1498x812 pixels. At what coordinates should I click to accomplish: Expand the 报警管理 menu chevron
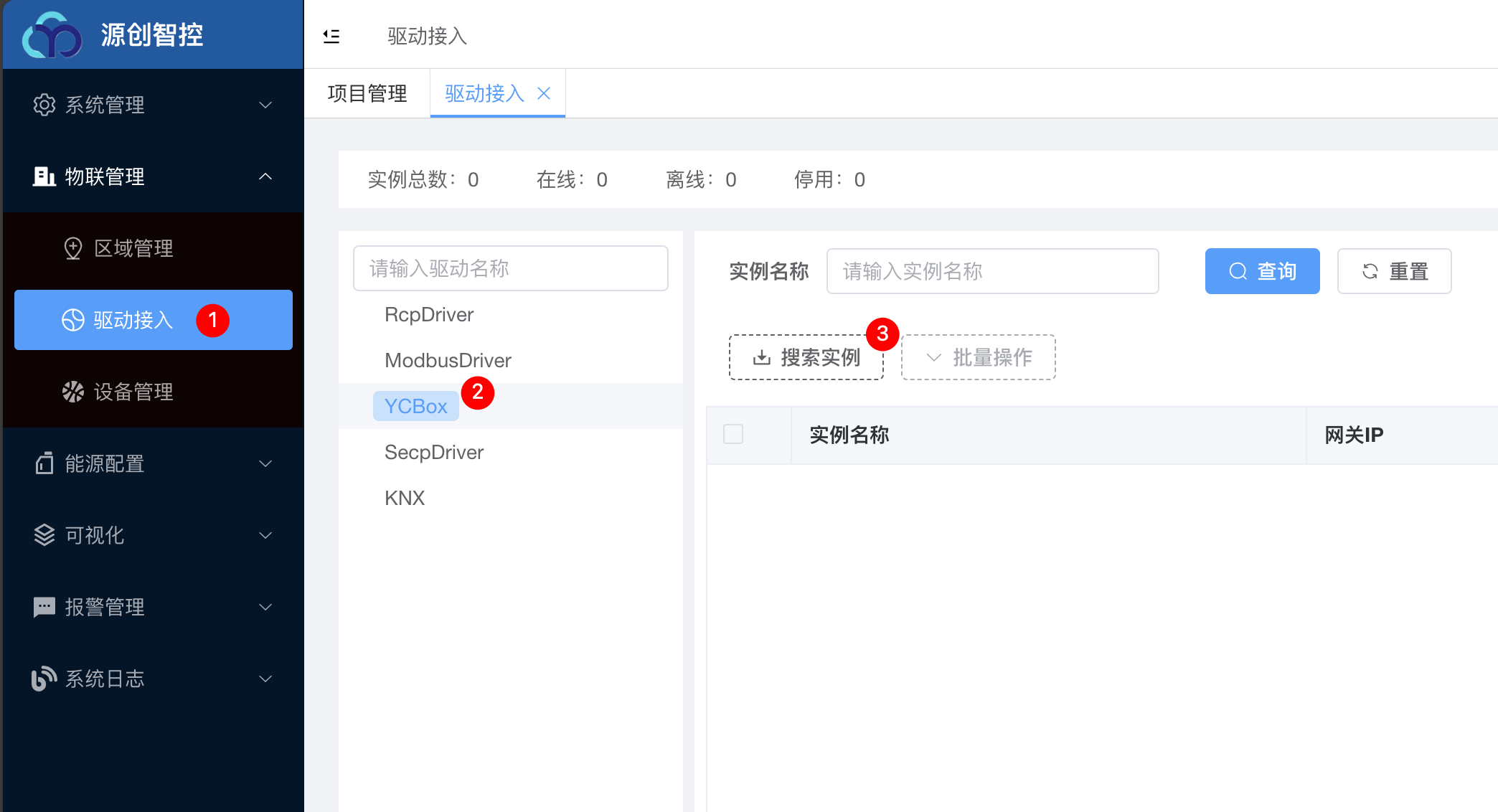coord(265,607)
